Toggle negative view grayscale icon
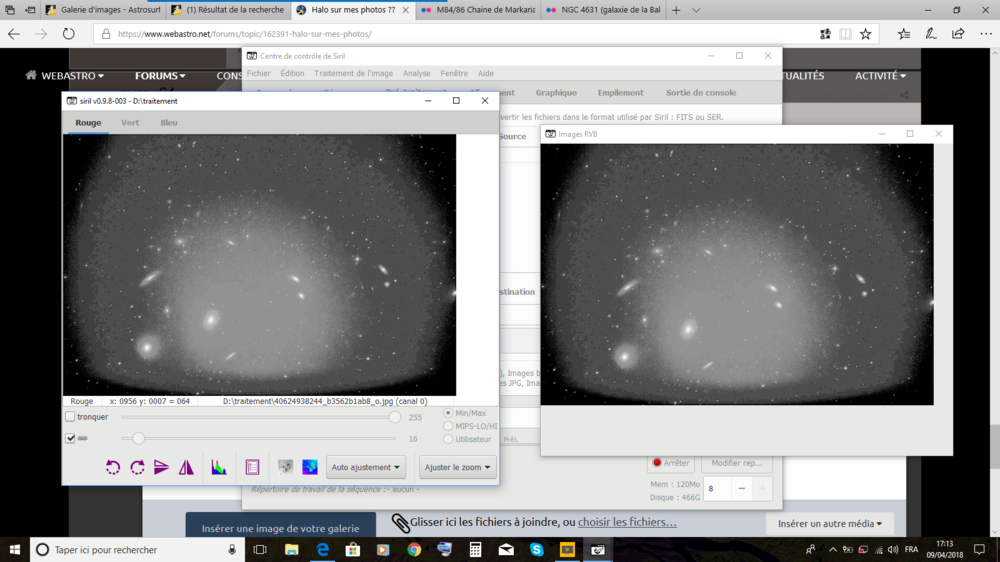This screenshot has height=562, width=1000. (286, 467)
